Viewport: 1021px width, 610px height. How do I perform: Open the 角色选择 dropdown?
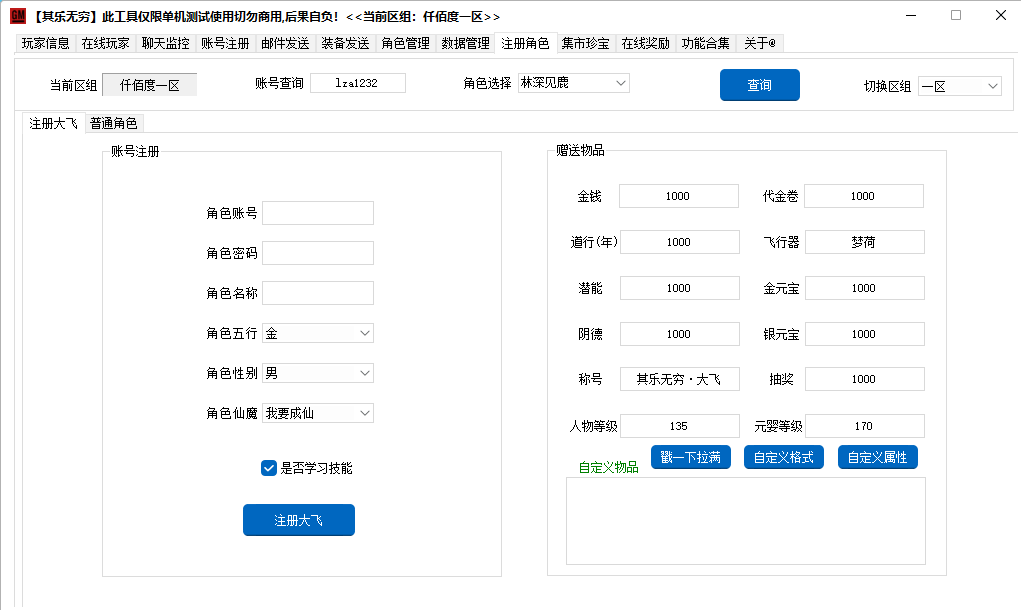tap(573, 83)
